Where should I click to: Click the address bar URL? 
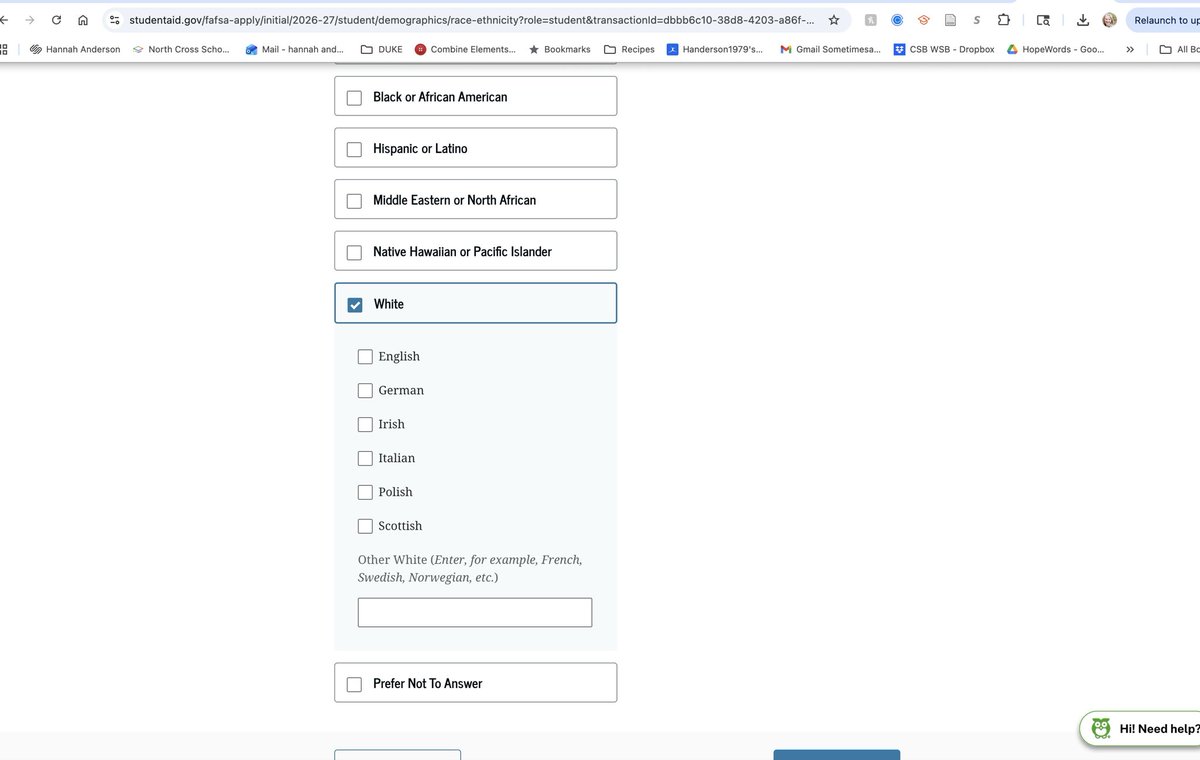point(471,20)
